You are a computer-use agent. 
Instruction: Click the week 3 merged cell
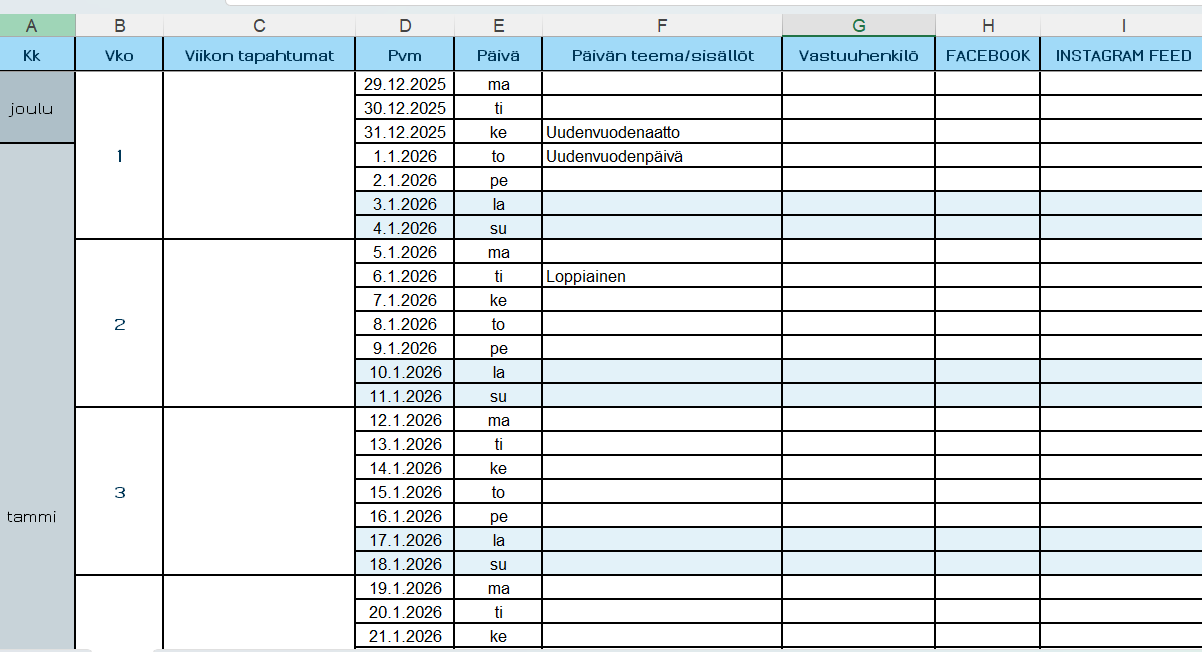click(119, 492)
